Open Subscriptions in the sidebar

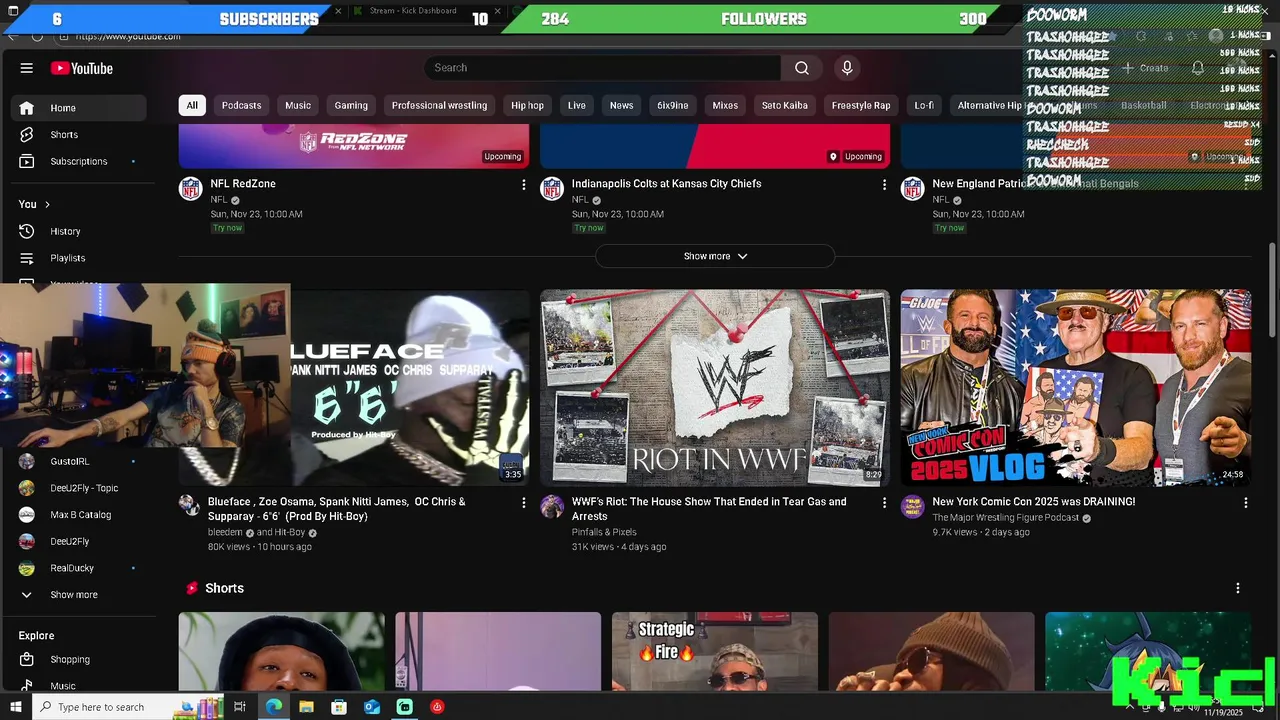(x=79, y=161)
